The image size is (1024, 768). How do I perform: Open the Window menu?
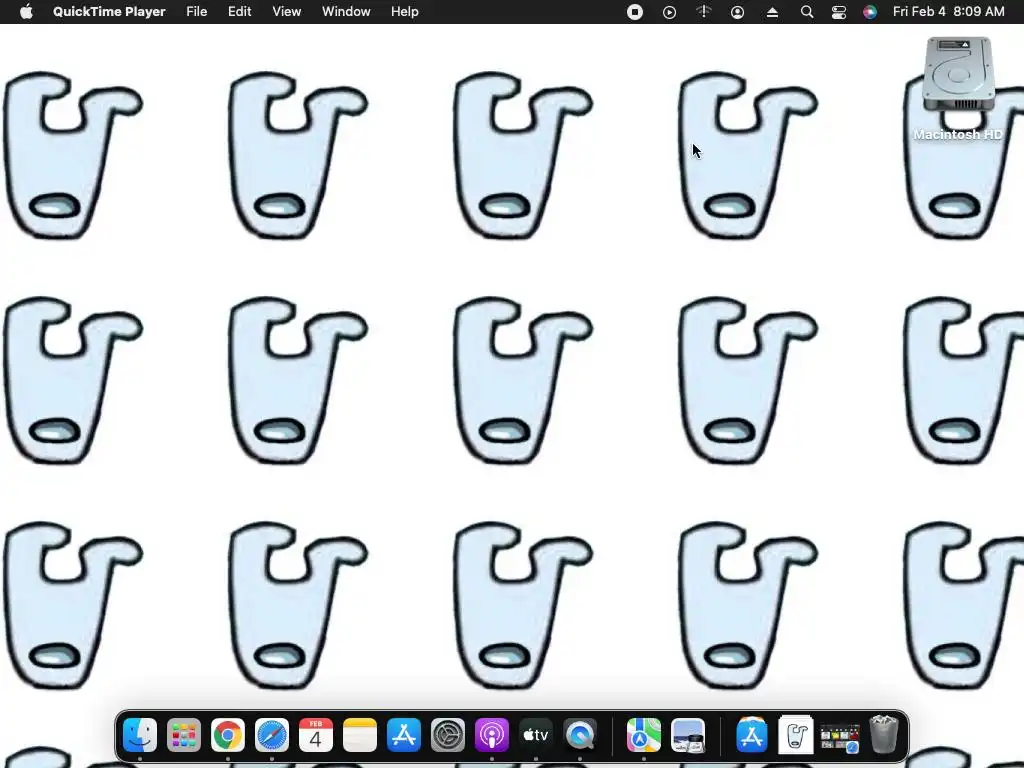point(346,12)
